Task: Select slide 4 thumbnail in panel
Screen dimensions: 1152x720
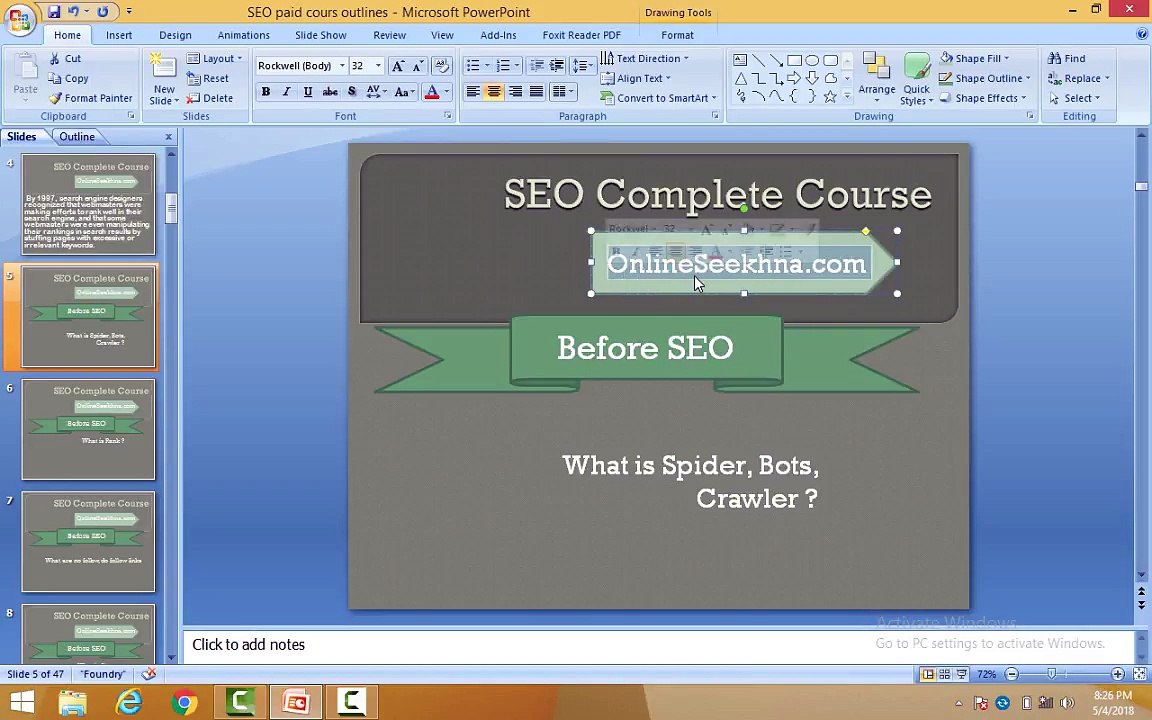Action: (x=88, y=204)
